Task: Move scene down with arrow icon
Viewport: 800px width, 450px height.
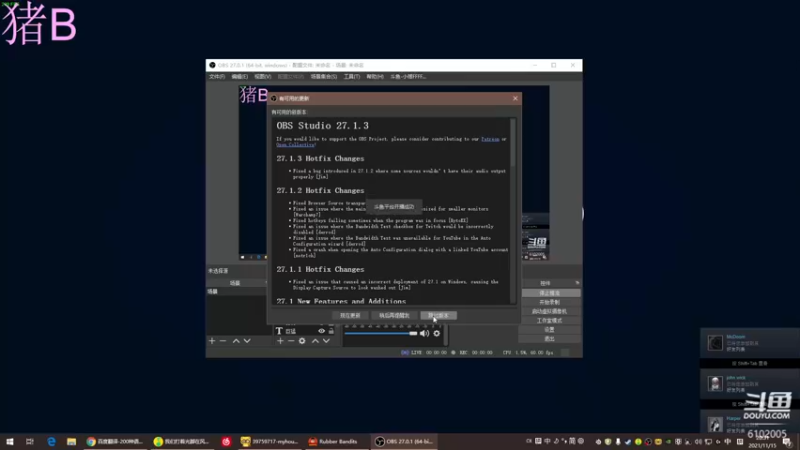Action: (247, 340)
